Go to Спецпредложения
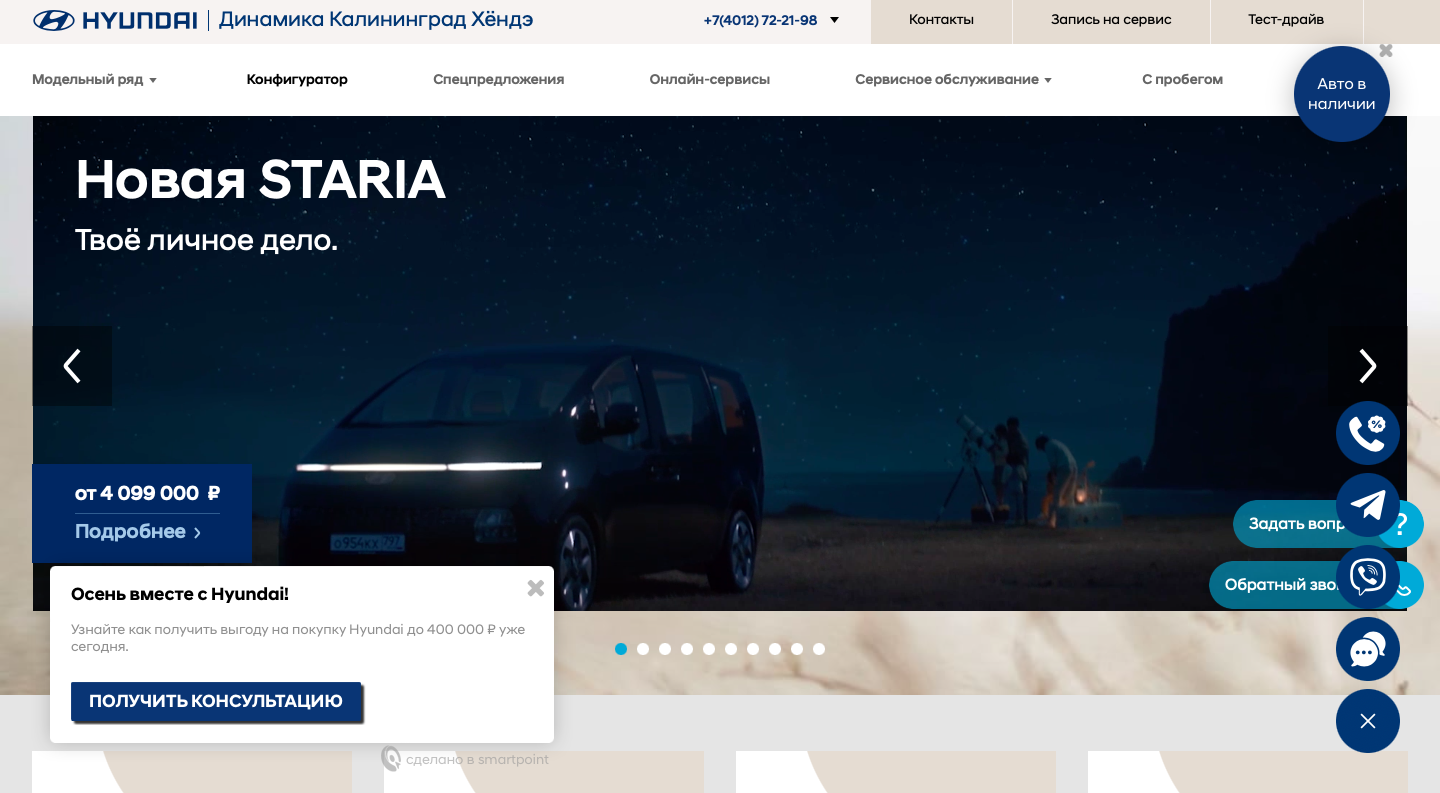 click(x=499, y=80)
